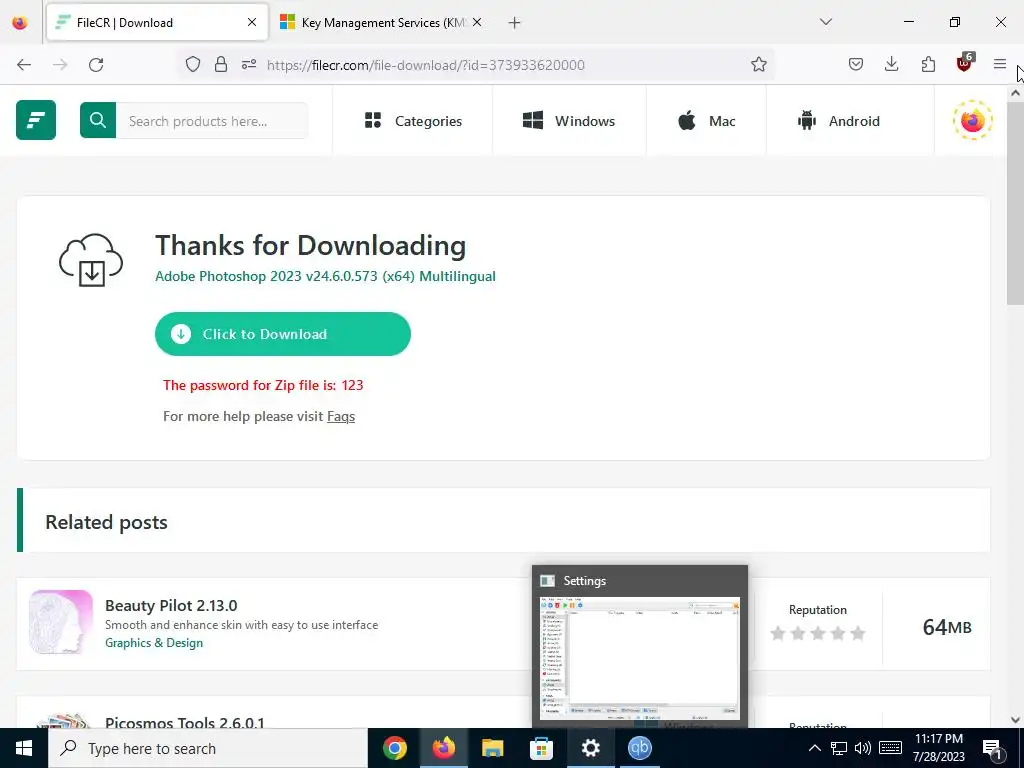
Task: Focus the Search products field
Action: pos(212,121)
